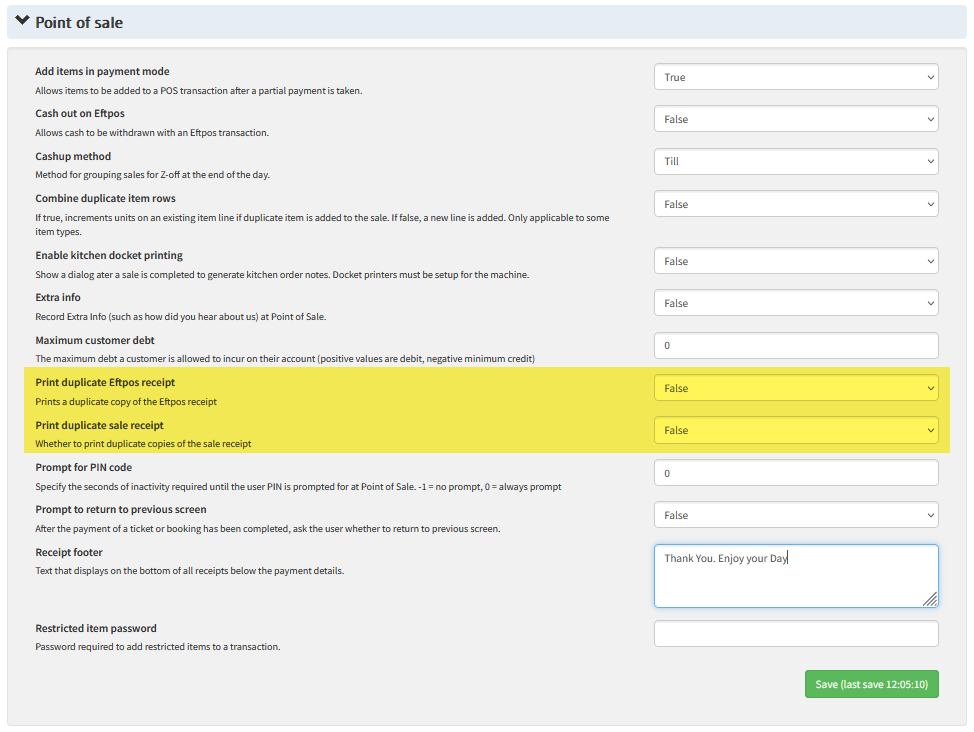Image resolution: width=974 pixels, height=732 pixels.
Task: Open Print duplicate Eftpos receipt dropdown
Action: click(796, 388)
